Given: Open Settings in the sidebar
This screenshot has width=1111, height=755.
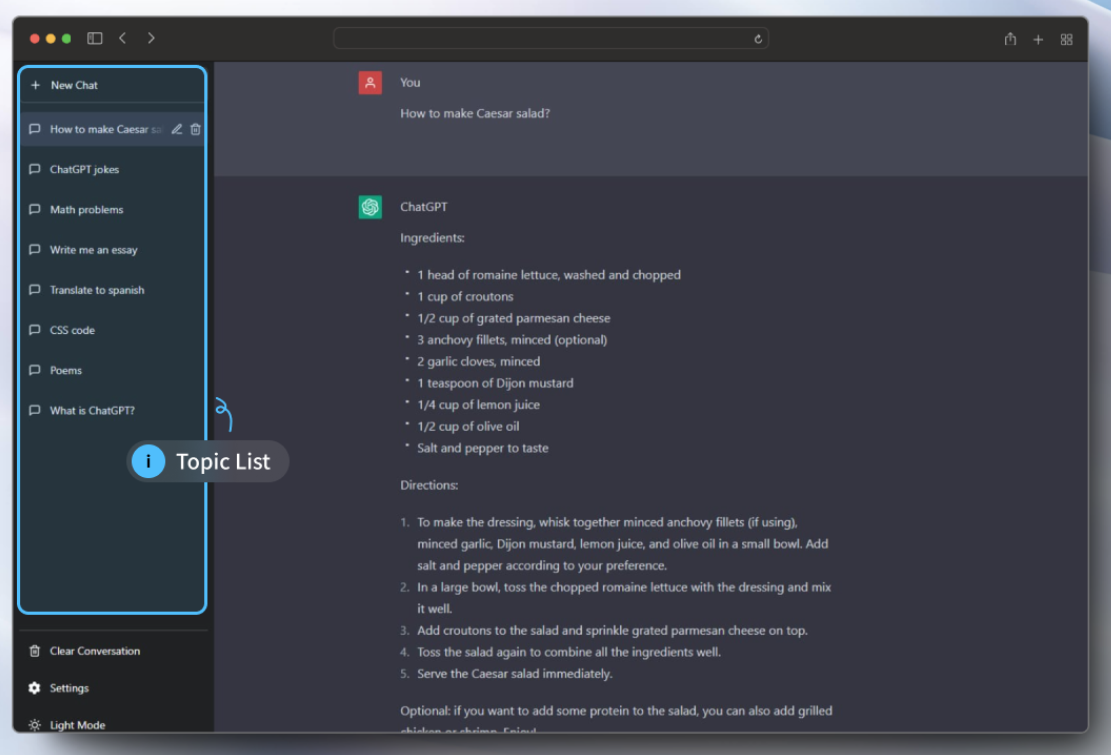Looking at the screenshot, I should pyautogui.click(x=69, y=688).
